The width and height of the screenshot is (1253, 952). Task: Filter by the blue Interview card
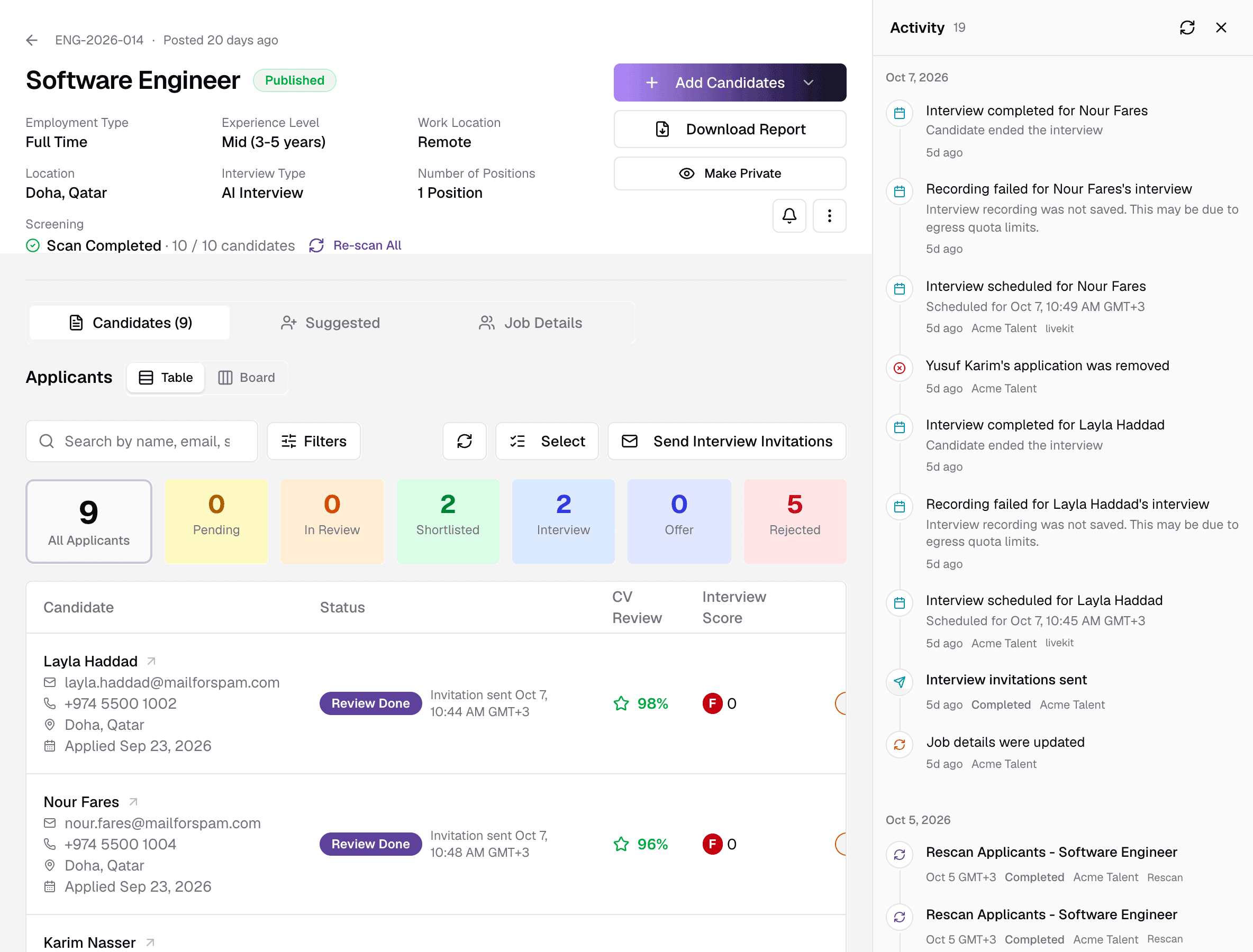click(564, 521)
